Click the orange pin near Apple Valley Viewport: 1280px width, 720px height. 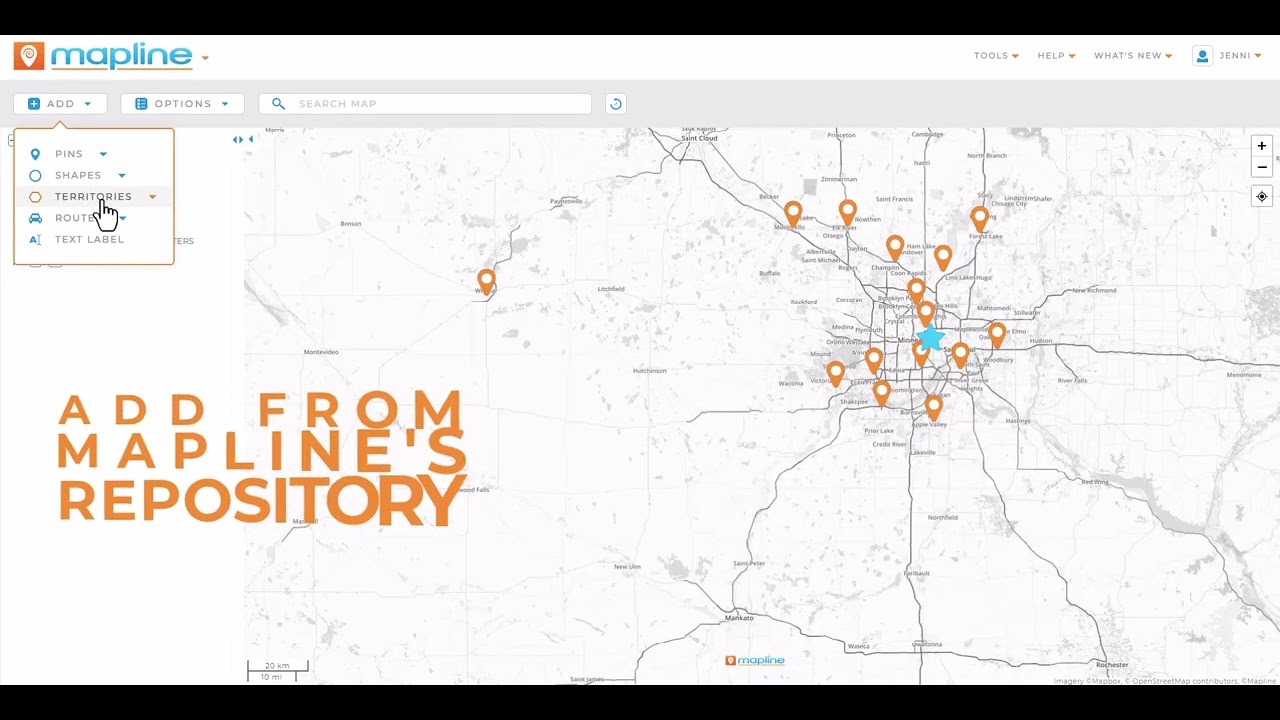click(934, 408)
